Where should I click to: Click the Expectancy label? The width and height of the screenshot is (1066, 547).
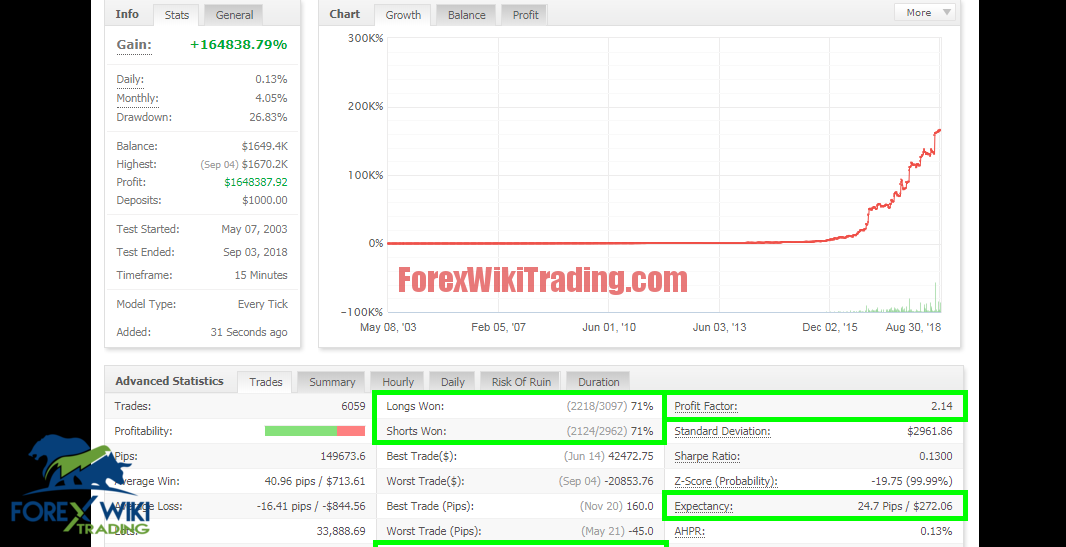pyautogui.click(x=704, y=506)
